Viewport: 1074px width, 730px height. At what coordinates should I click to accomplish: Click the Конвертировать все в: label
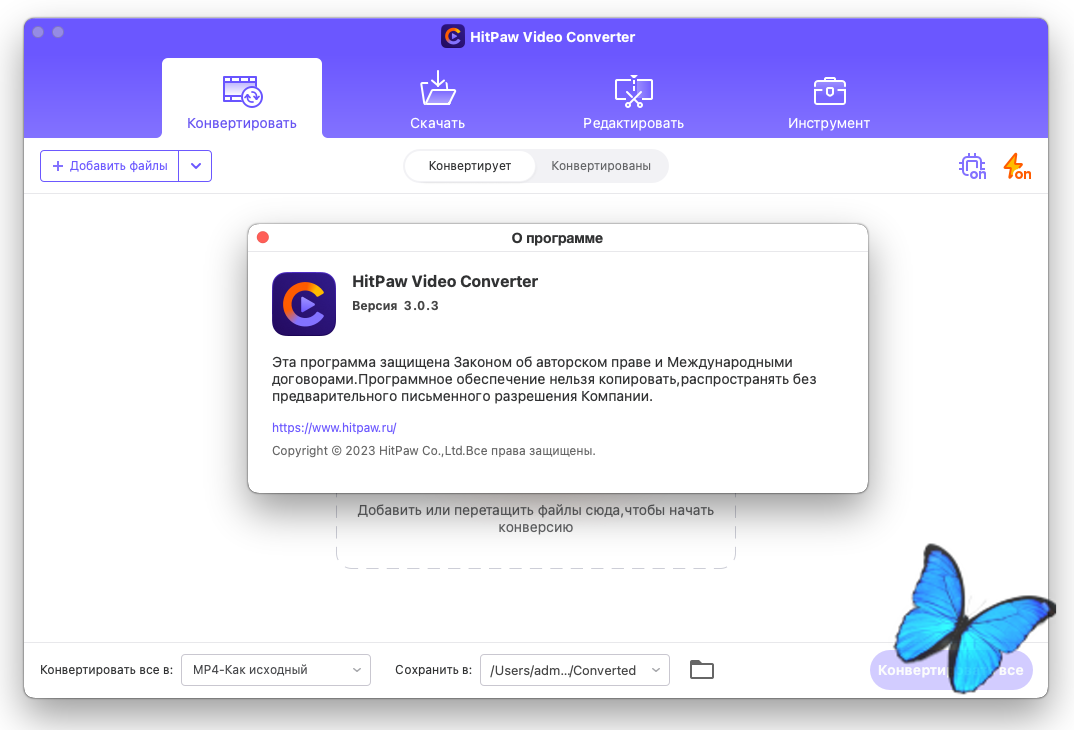point(106,670)
